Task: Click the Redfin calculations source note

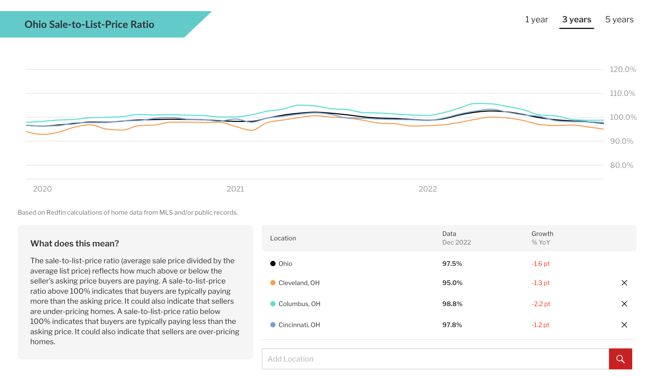Action: tap(128, 212)
